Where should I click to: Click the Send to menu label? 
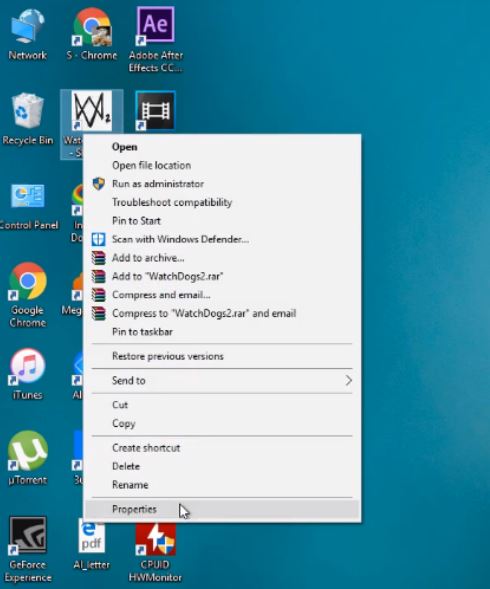pyautogui.click(x=129, y=381)
